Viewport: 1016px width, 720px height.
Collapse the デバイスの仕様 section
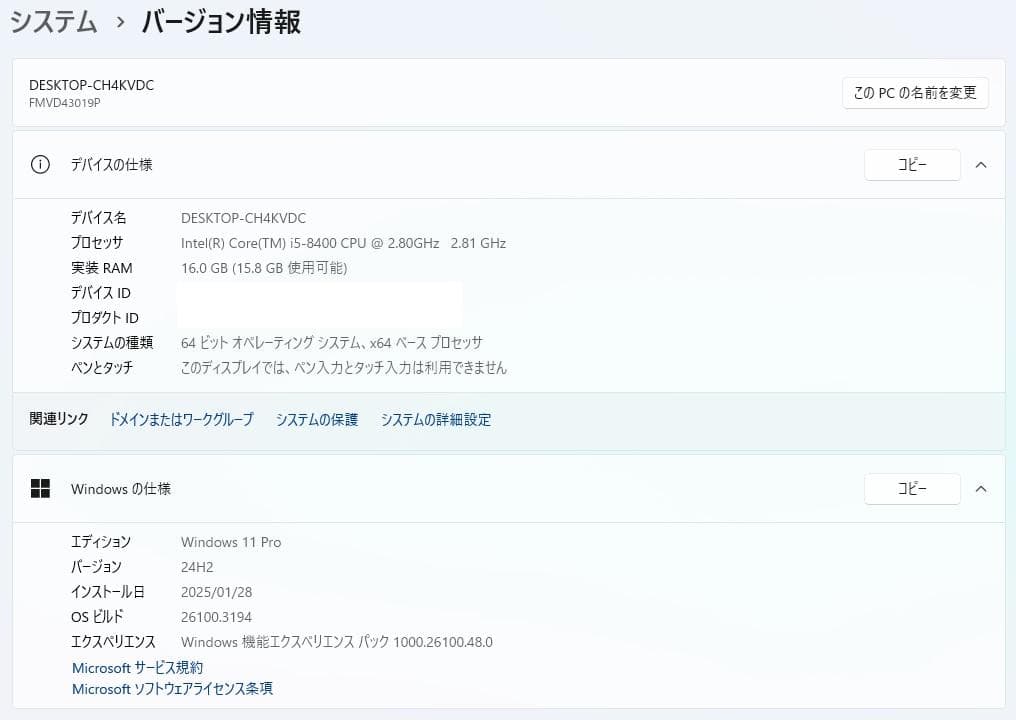click(981, 164)
